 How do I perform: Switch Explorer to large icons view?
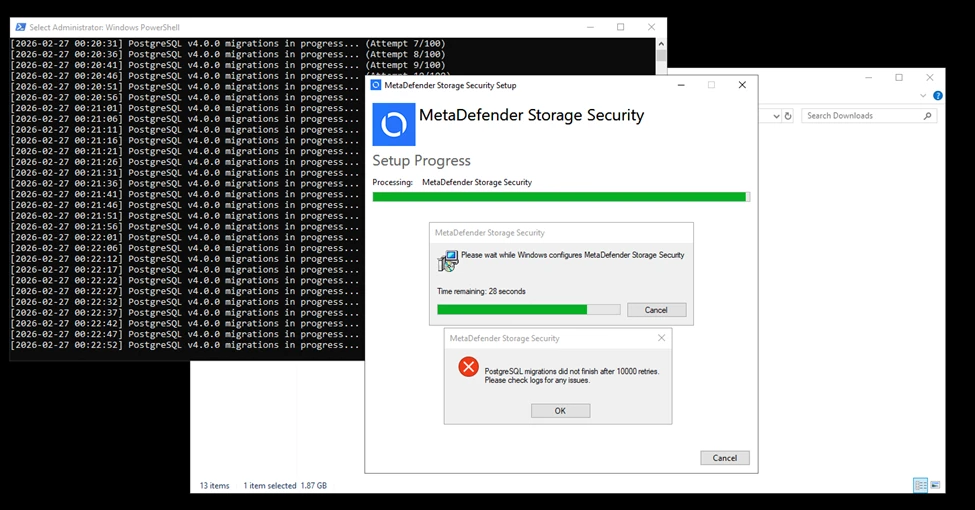click(x=936, y=485)
